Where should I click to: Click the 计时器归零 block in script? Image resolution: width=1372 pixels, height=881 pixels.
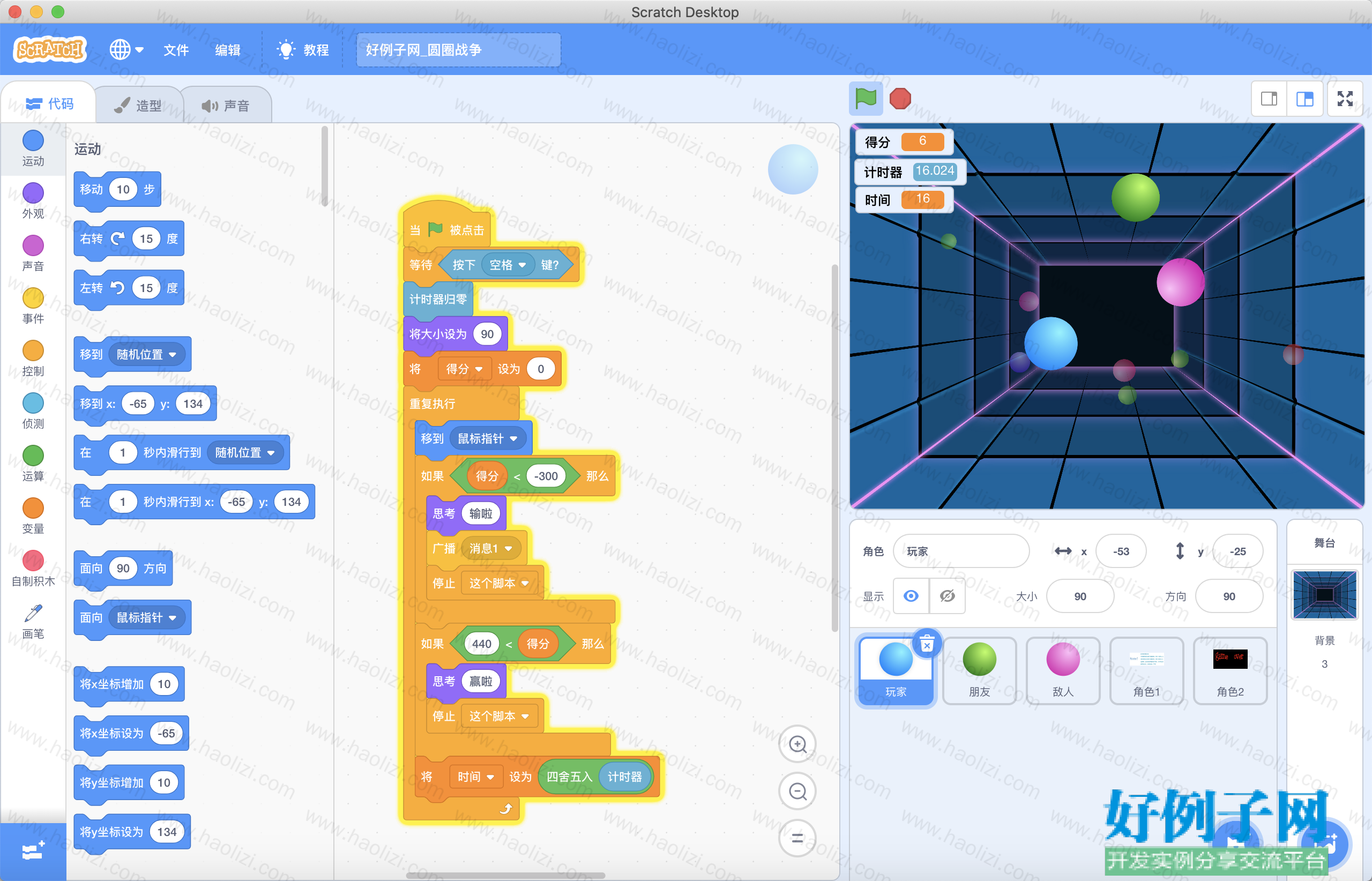[438, 299]
